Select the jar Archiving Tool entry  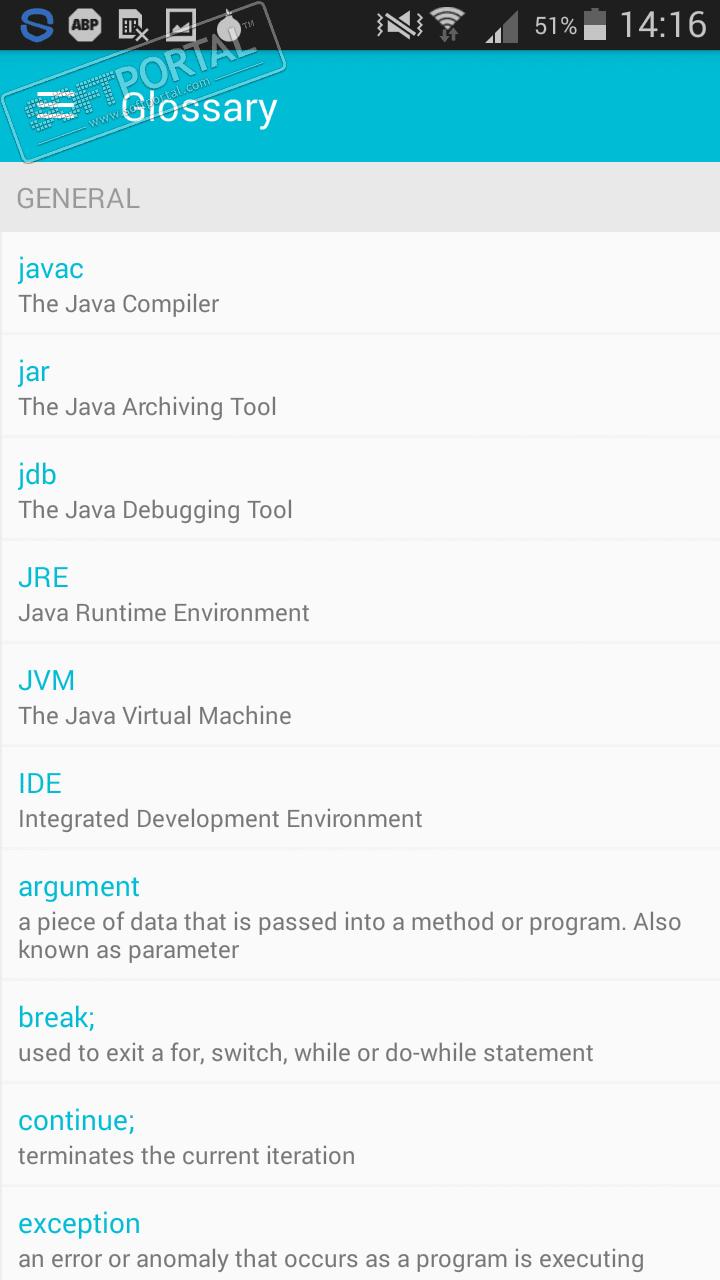[x=360, y=387]
